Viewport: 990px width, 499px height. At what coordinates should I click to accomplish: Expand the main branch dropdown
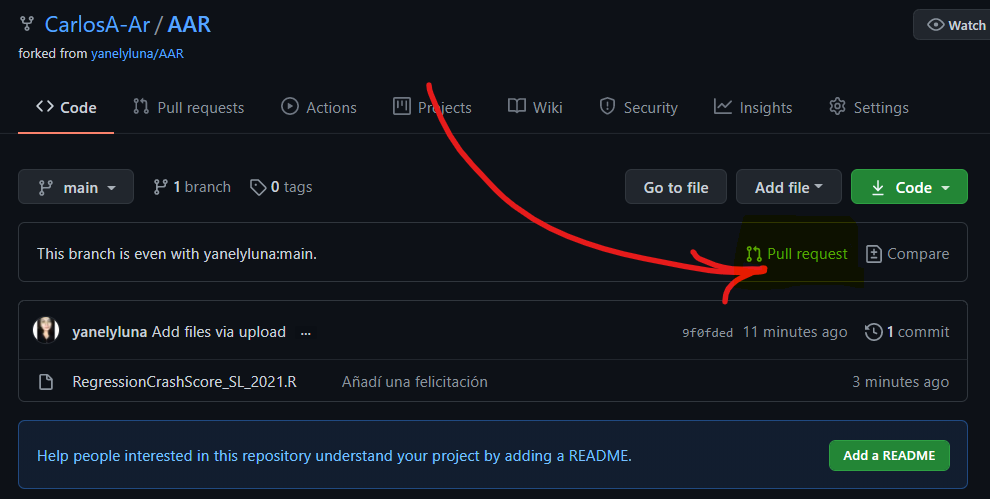(76, 187)
